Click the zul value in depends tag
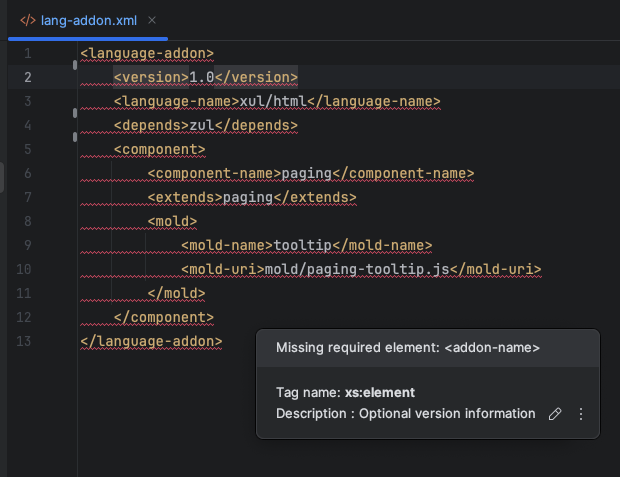The width and height of the screenshot is (620, 477). 204,125
